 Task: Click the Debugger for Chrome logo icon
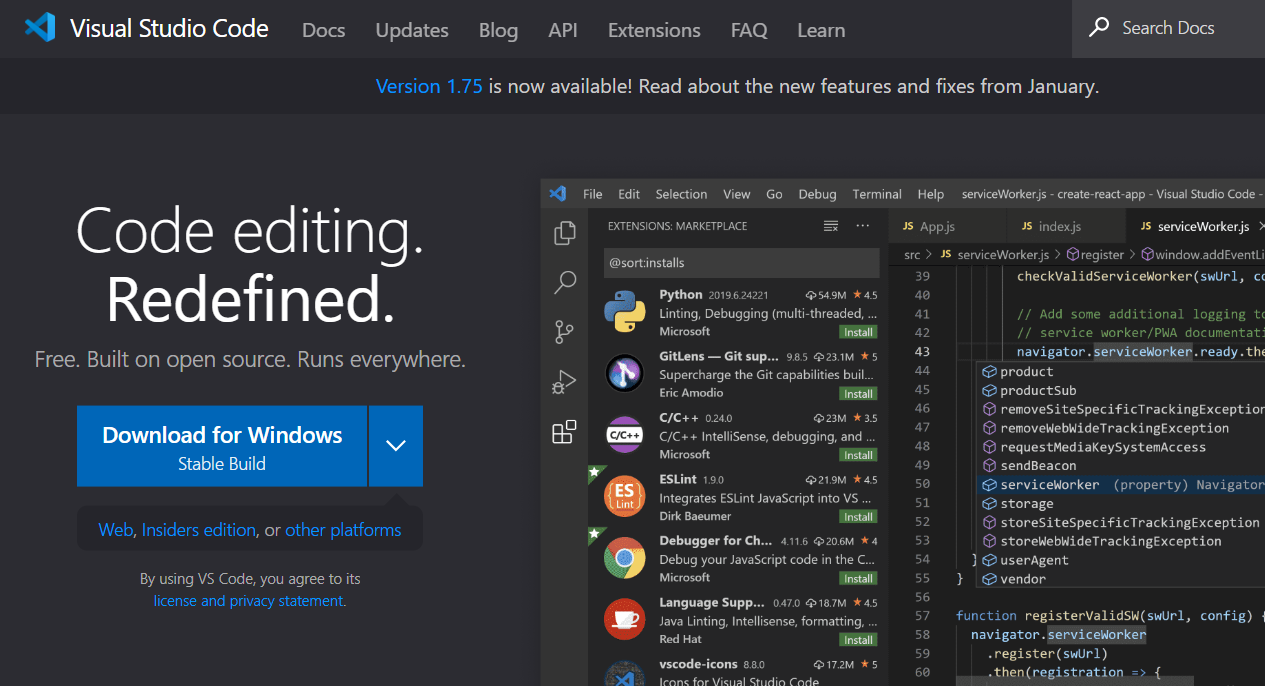(x=624, y=558)
